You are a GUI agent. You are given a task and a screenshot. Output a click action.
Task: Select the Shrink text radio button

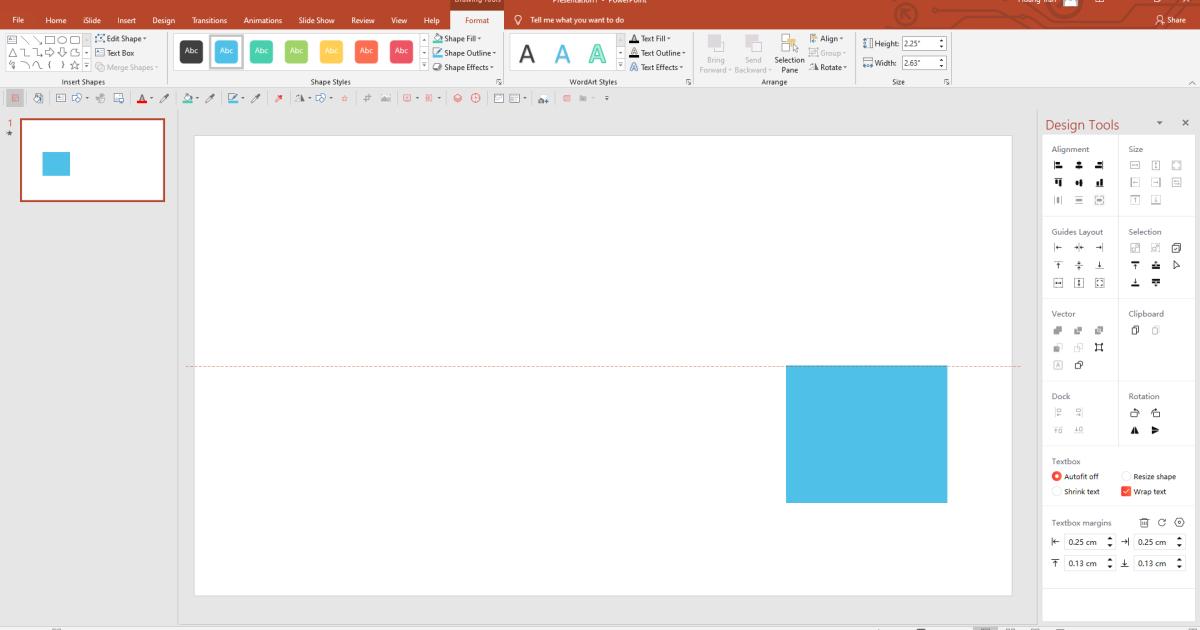[1057, 491]
